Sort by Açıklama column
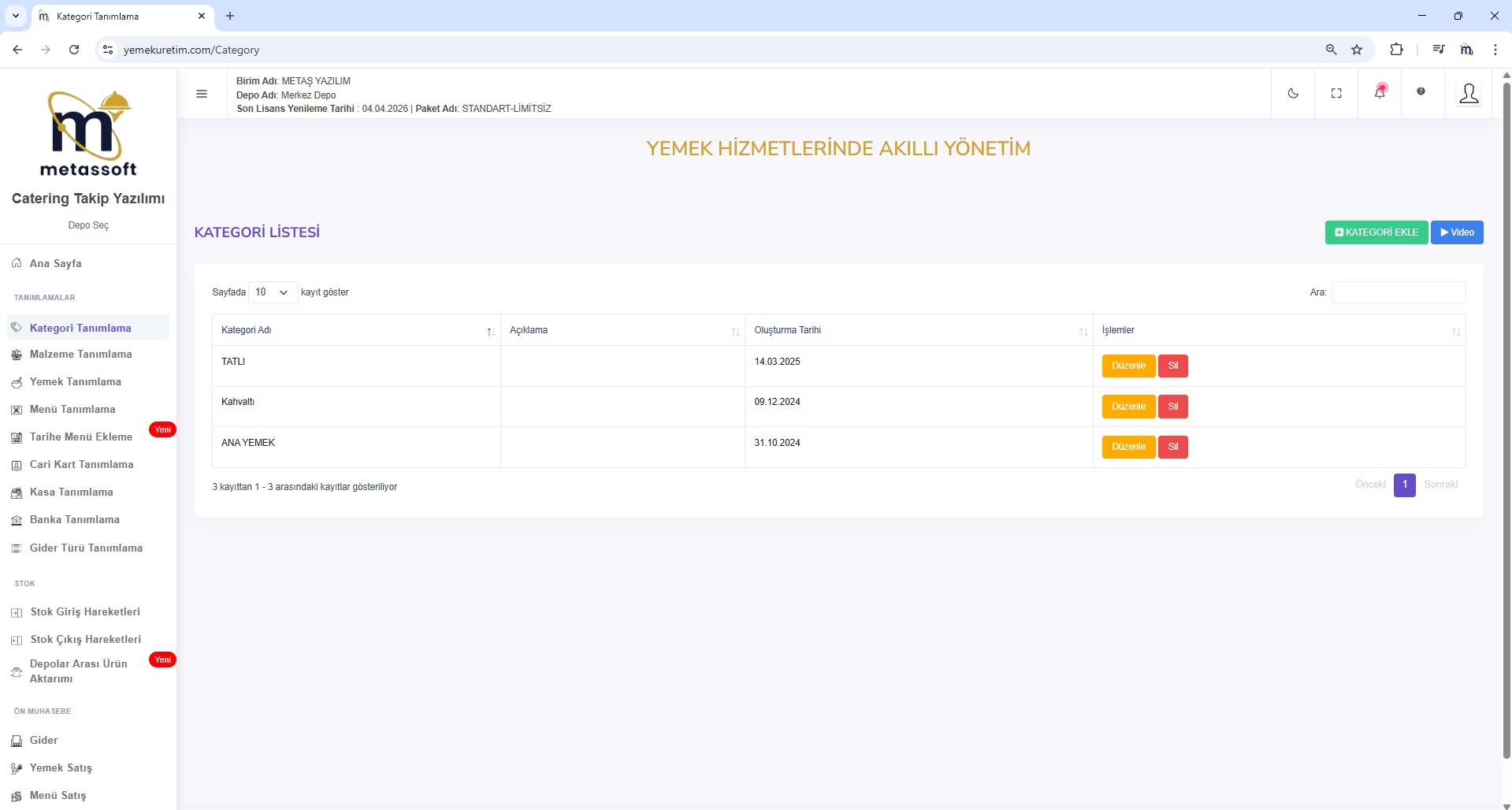The image size is (1512, 810). [622, 330]
